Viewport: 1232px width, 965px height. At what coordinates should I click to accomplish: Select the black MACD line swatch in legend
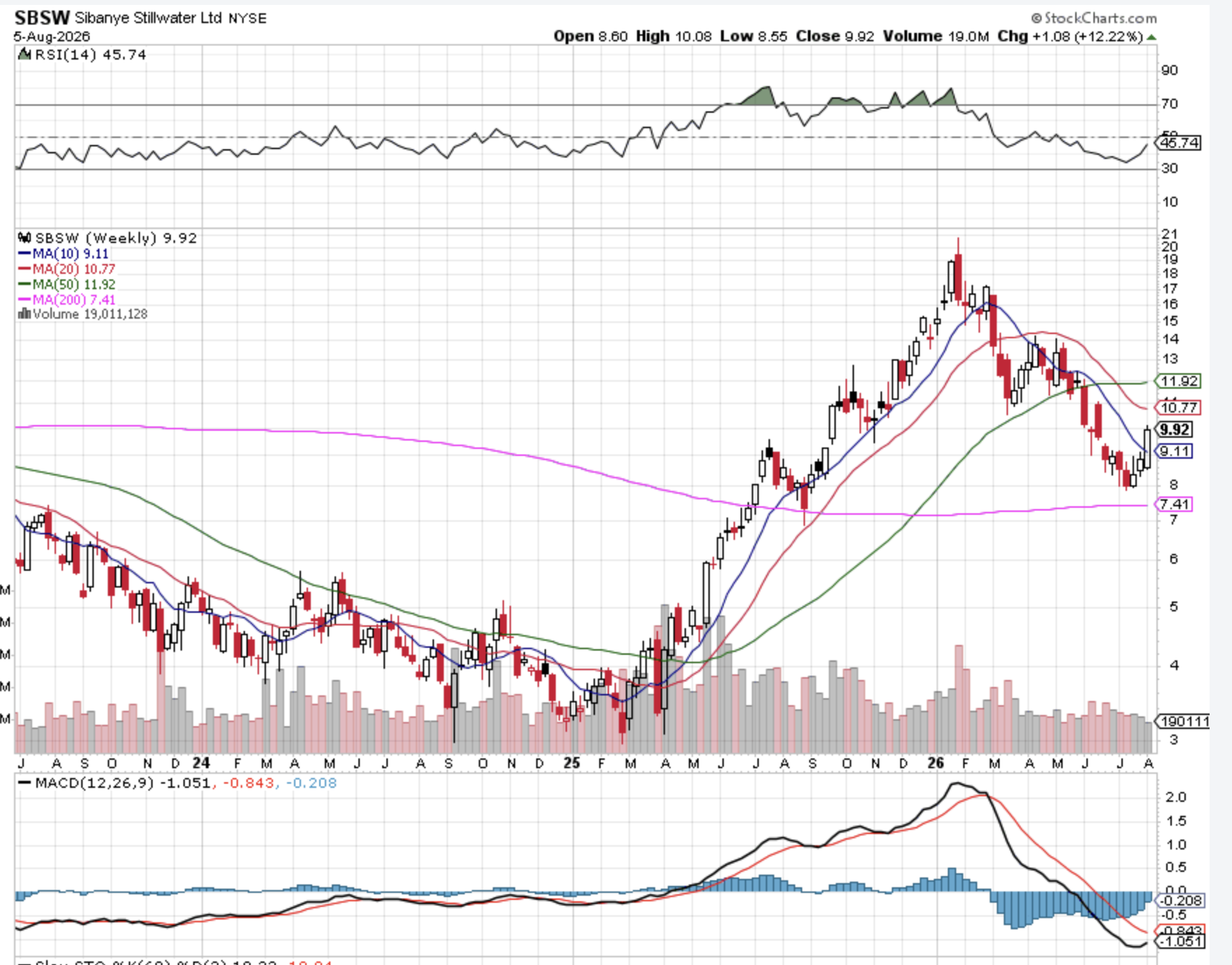pos(24,783)
